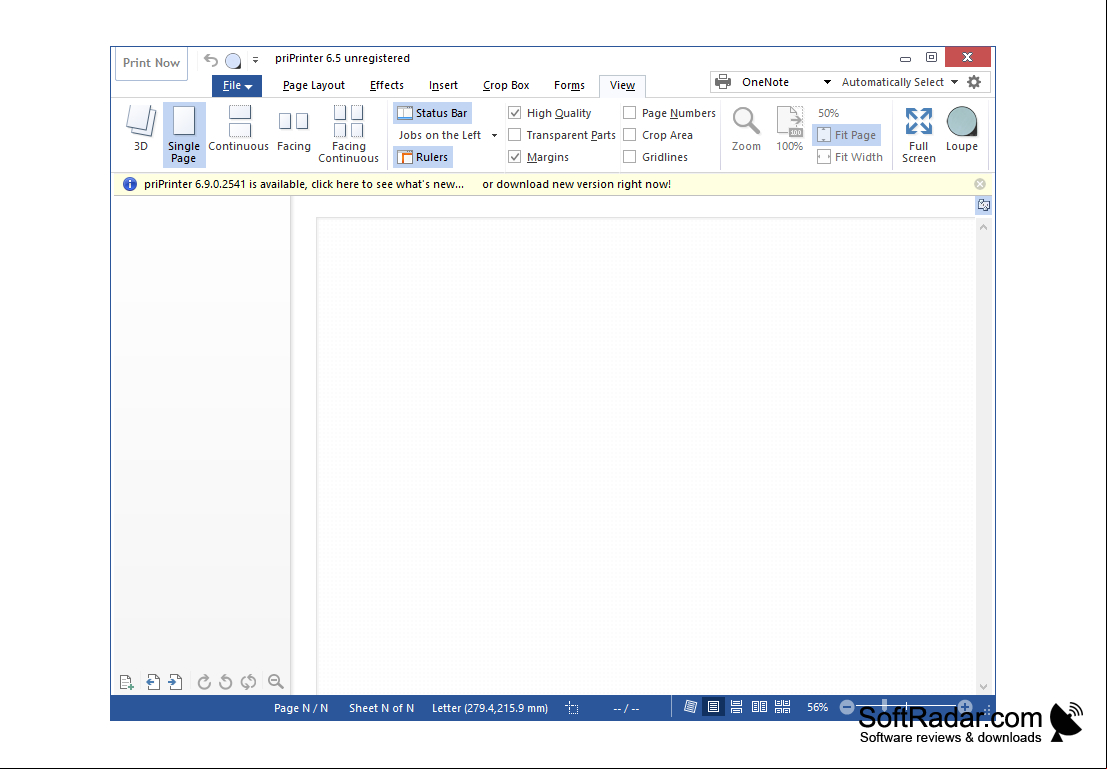Viewport: 1107px width, 769px height.
Task: Enable the Transparent Parts checkbox
Action: point(515,135)
